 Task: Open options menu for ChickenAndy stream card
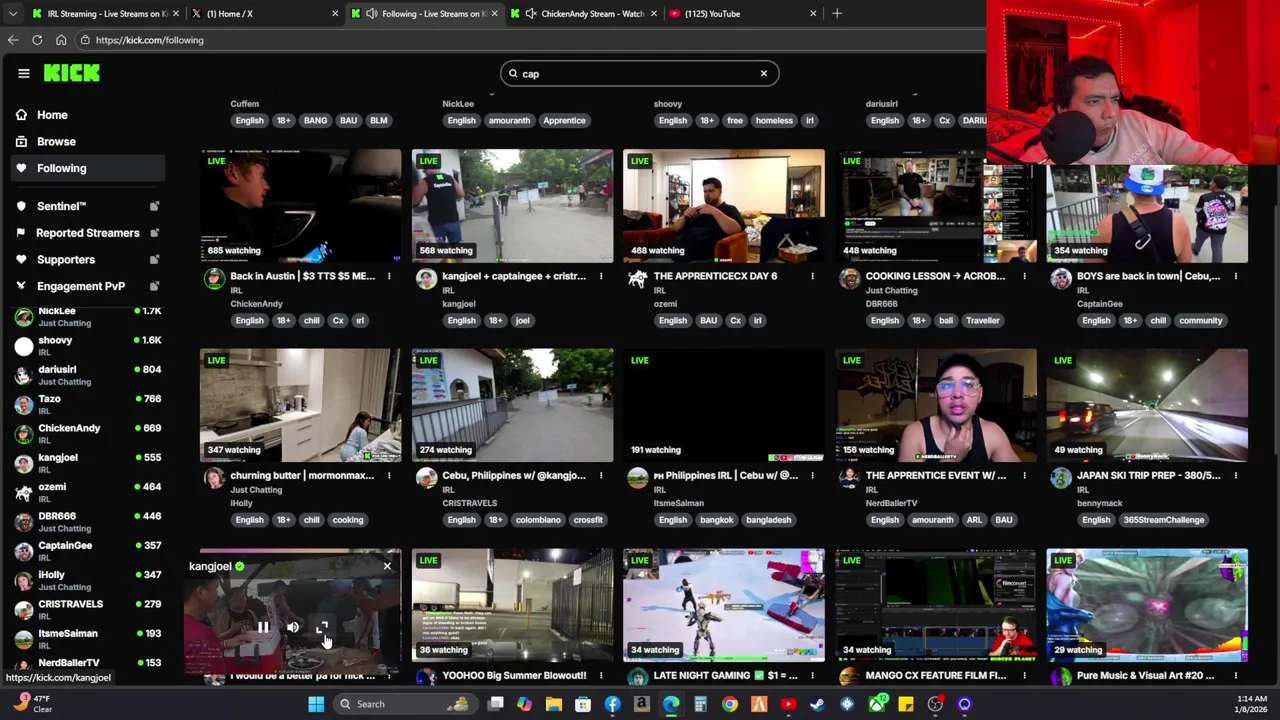[x=389, y=276]
